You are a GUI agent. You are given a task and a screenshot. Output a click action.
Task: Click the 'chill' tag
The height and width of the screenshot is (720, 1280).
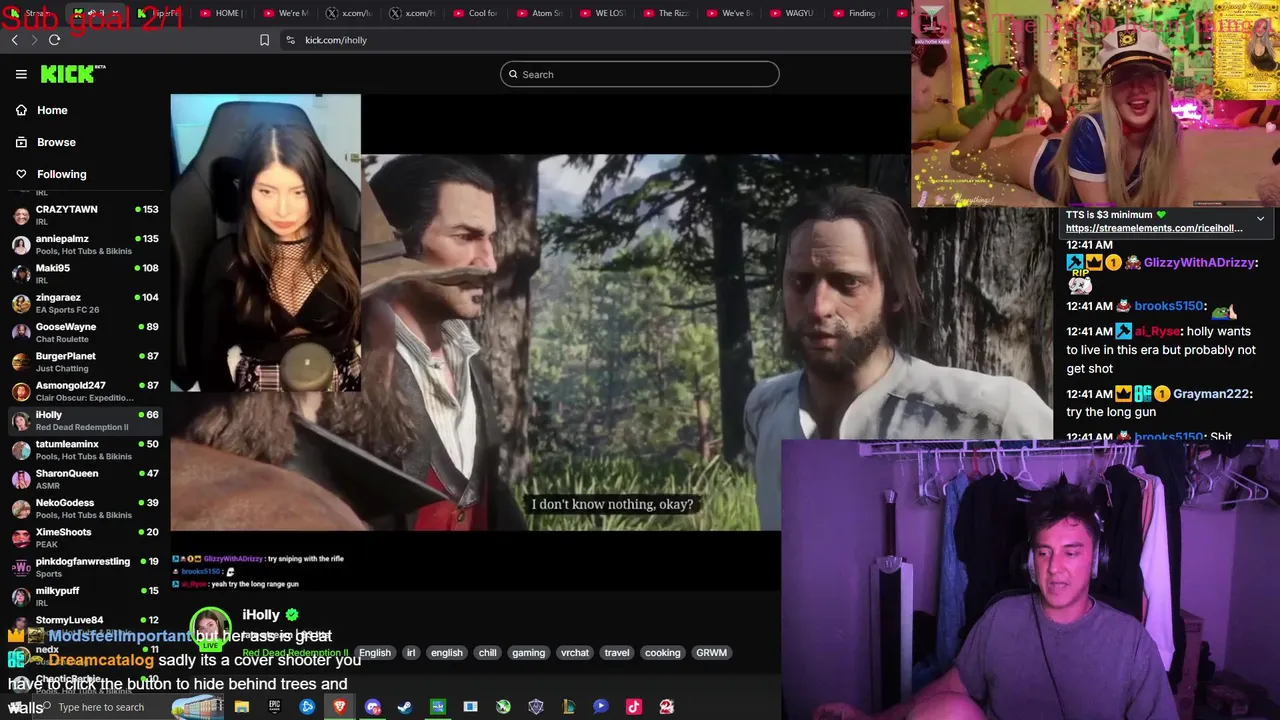(488, 652)
